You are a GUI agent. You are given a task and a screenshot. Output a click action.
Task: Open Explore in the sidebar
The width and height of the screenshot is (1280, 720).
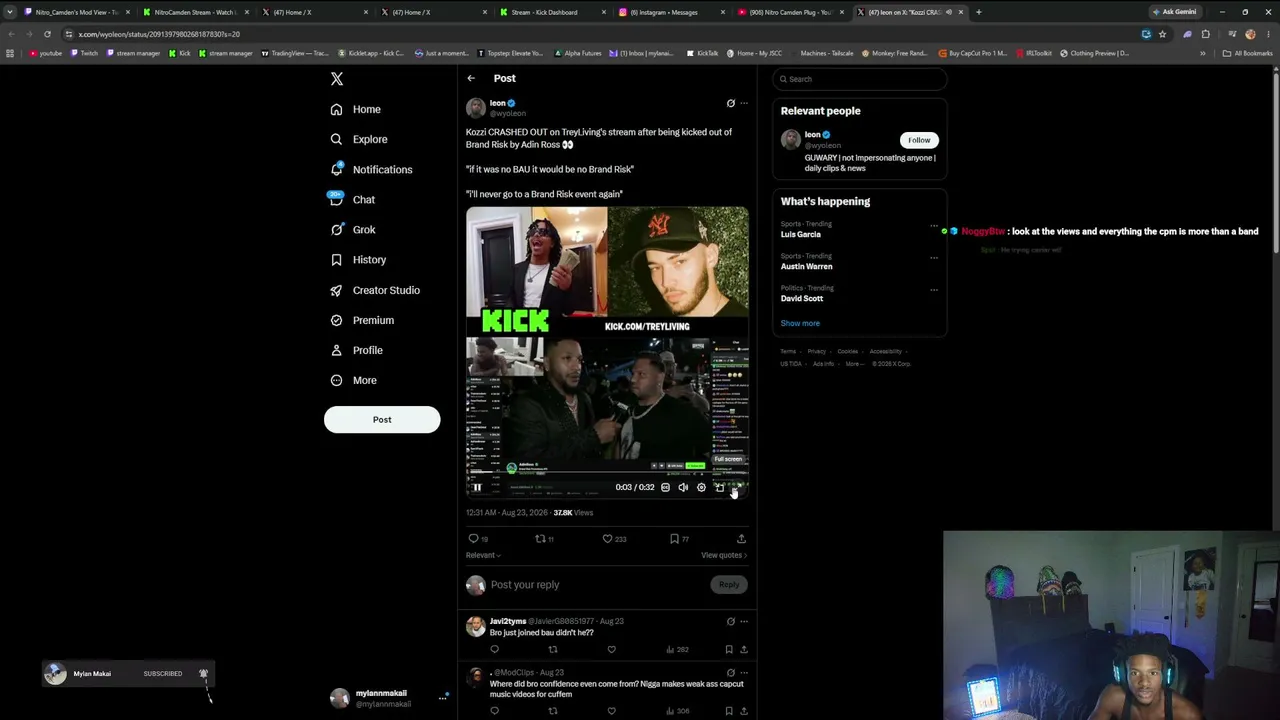[x=359, y=139]
